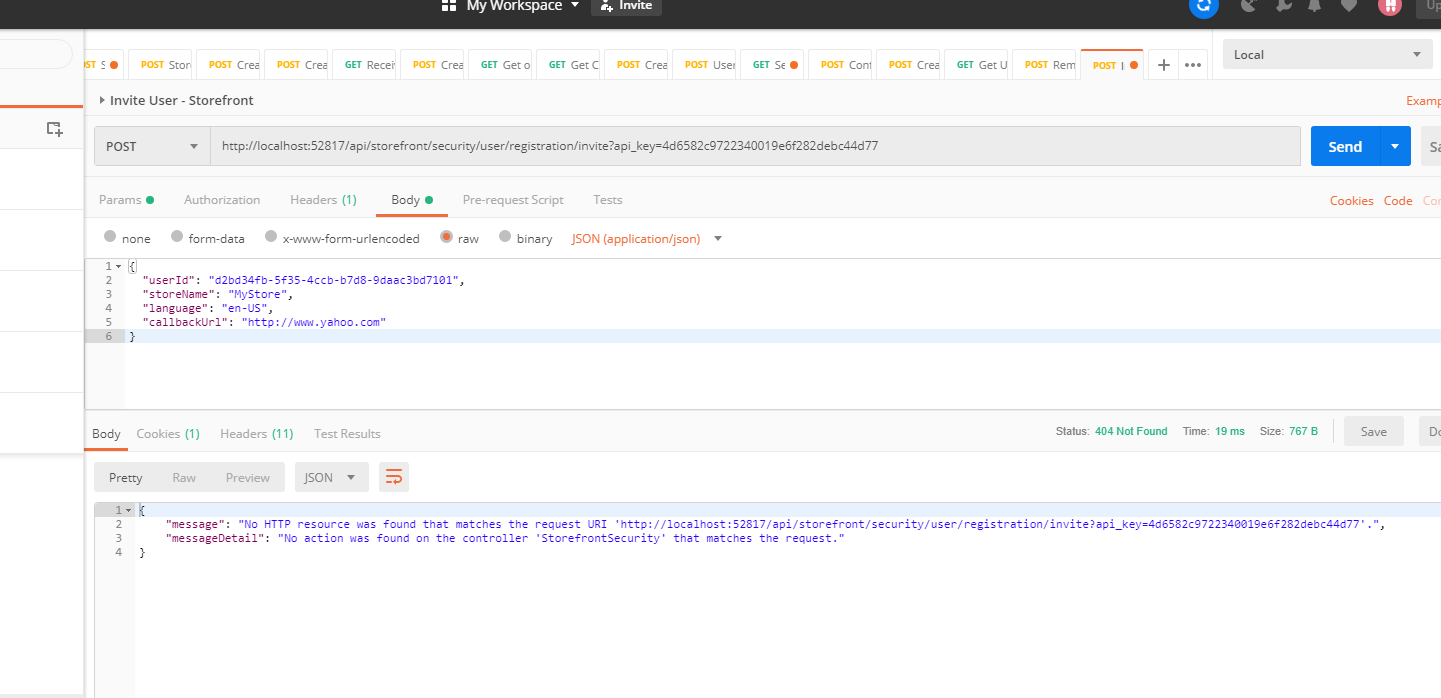Collapse request body JSON at line 1

point(119,267)
